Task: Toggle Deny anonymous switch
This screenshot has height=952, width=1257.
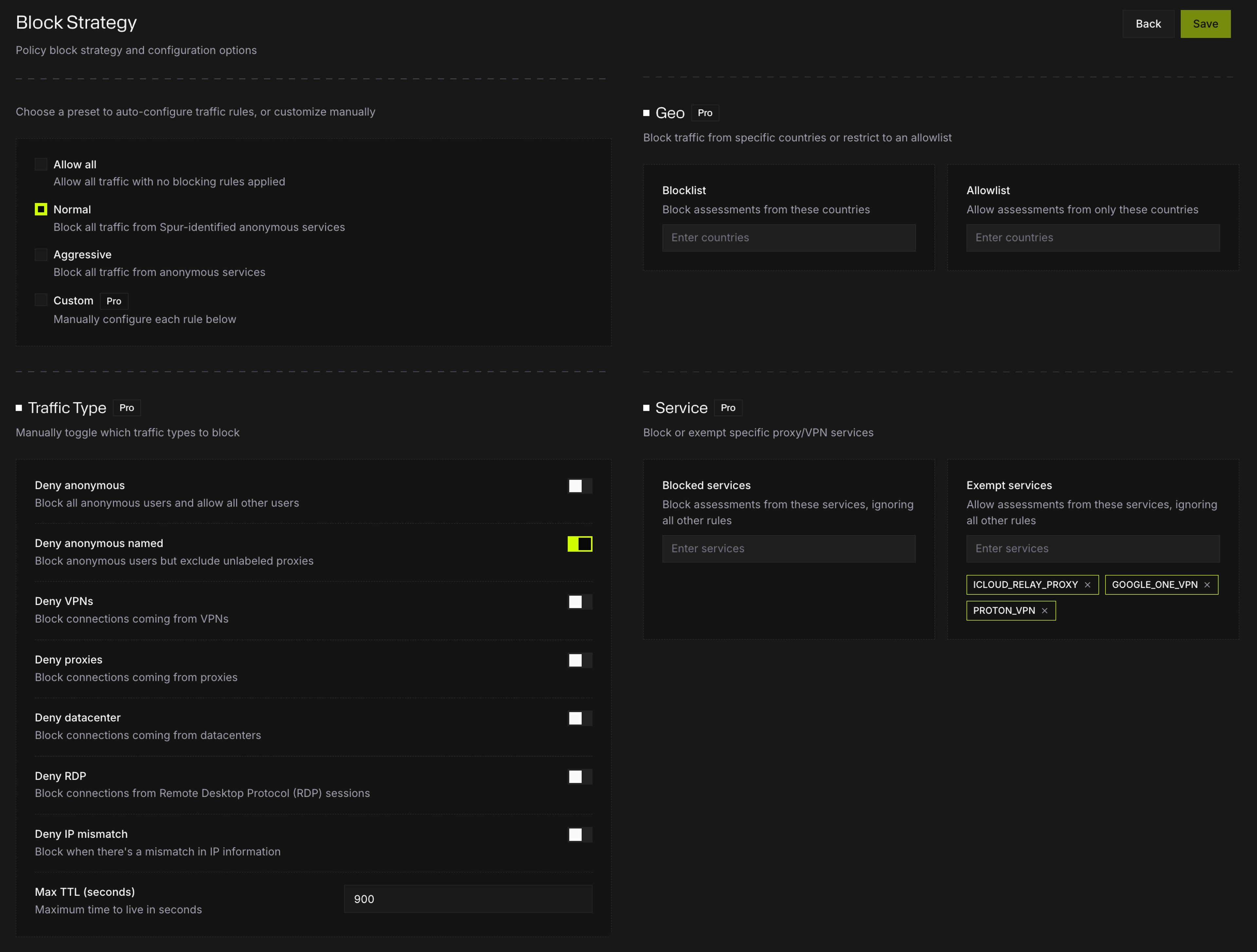Action: pyautogui.click(x=580, y=486)
